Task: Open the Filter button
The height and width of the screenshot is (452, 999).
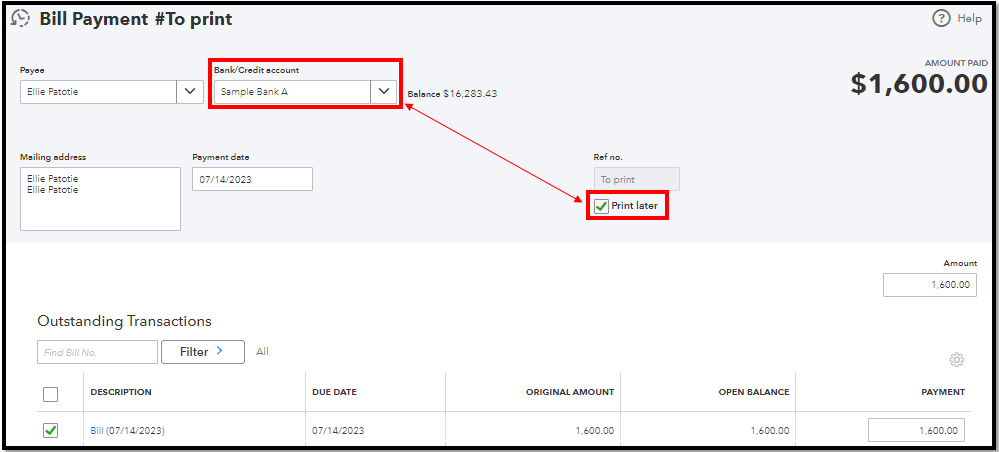Action: point(203,351)
